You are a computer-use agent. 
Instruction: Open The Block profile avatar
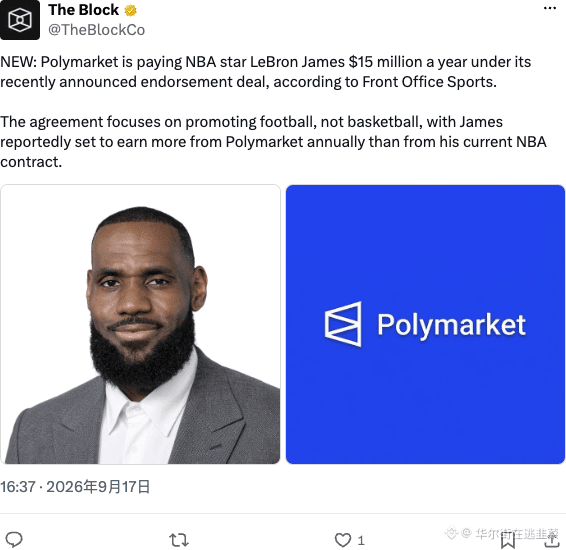[x=20, y=19]
